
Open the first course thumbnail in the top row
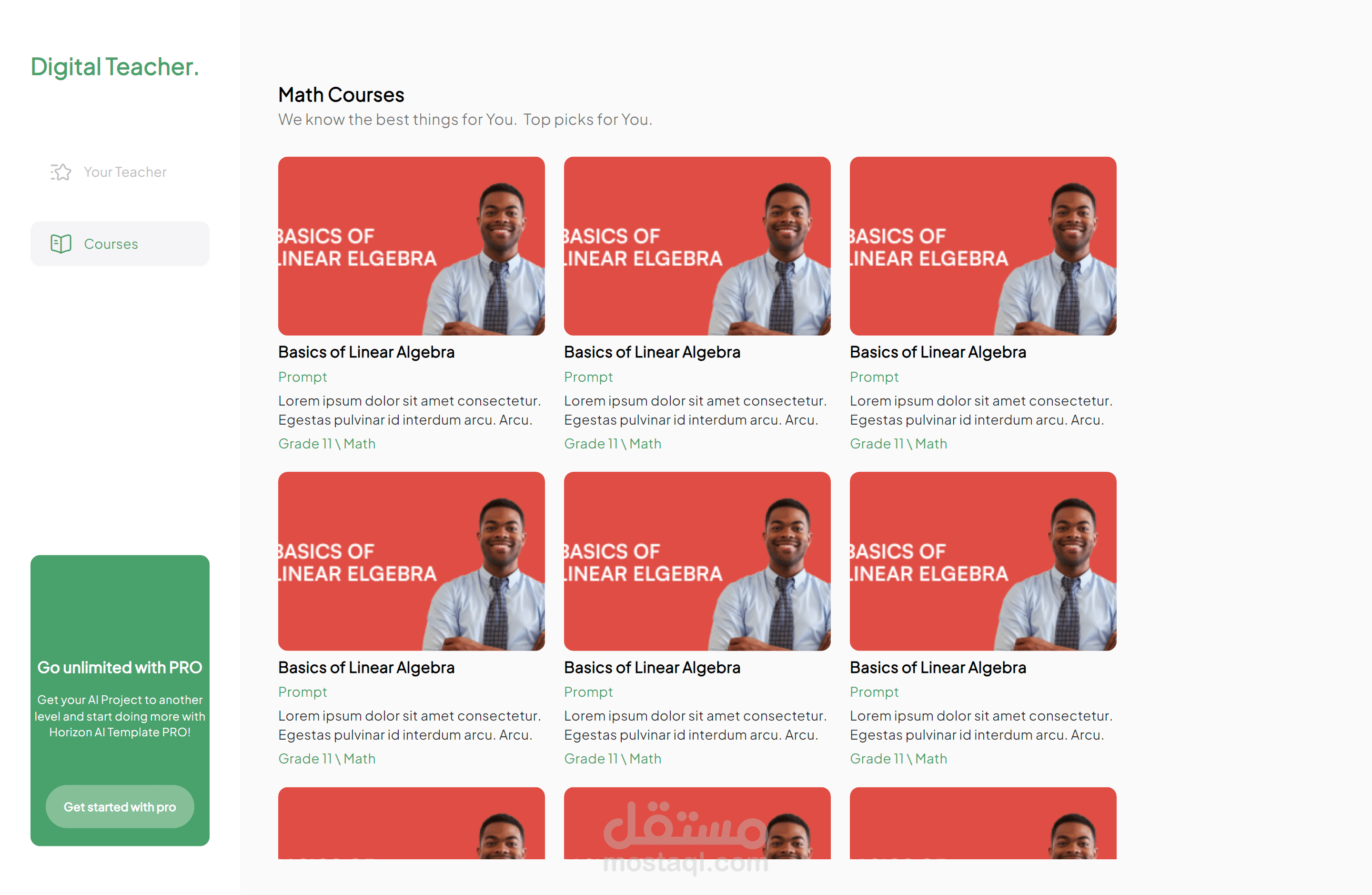[x=412, y=246]
